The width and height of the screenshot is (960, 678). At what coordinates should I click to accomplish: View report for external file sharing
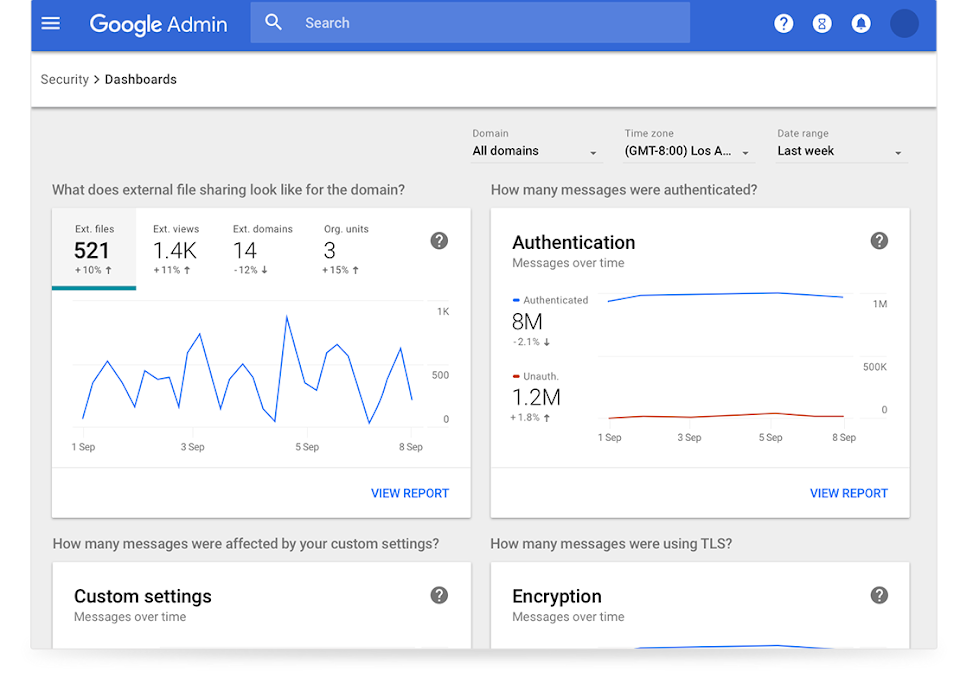click(x=410, y=493)
